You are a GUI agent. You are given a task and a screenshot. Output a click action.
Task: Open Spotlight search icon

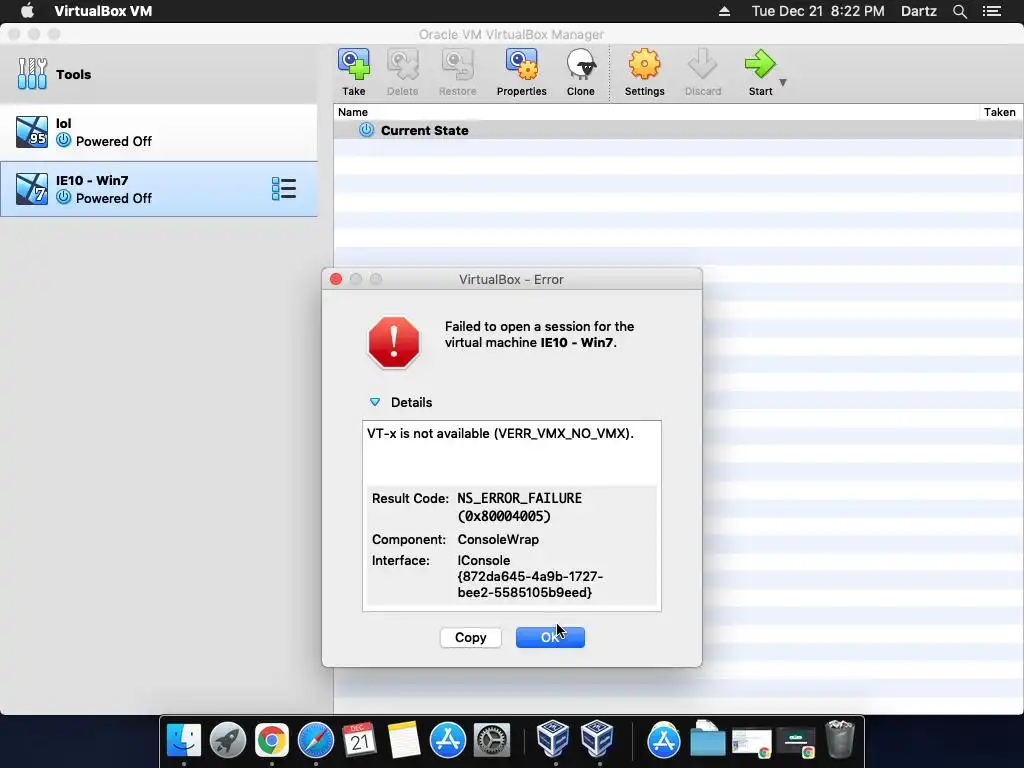(960, 12)
